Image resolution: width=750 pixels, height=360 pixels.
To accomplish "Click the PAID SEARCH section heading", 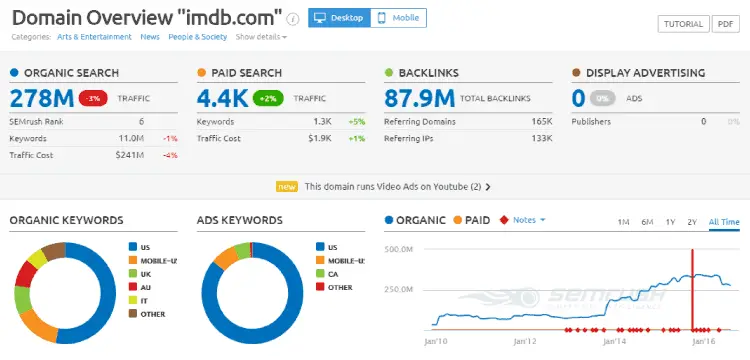I will click(x=246, y=73).
